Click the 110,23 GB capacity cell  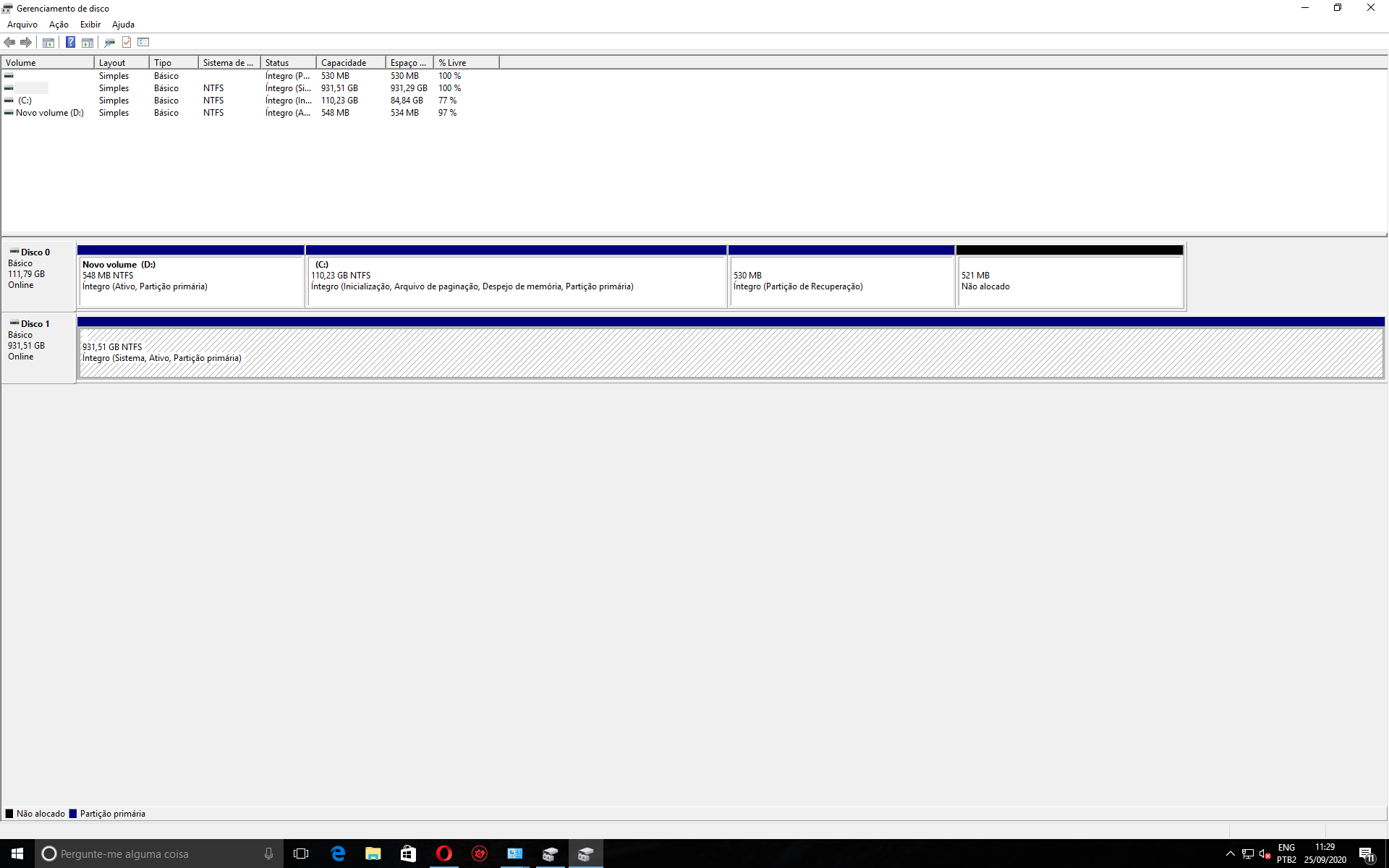pyautogui.click(x=339, y=101)
